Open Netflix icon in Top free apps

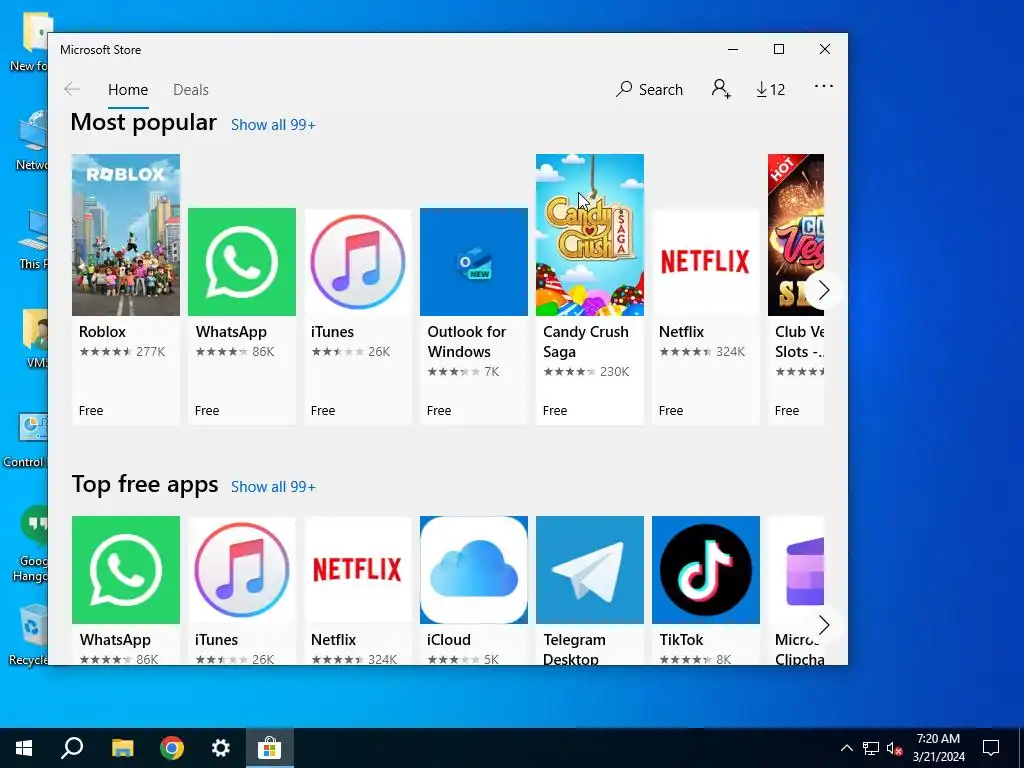[x=358, y=570]
